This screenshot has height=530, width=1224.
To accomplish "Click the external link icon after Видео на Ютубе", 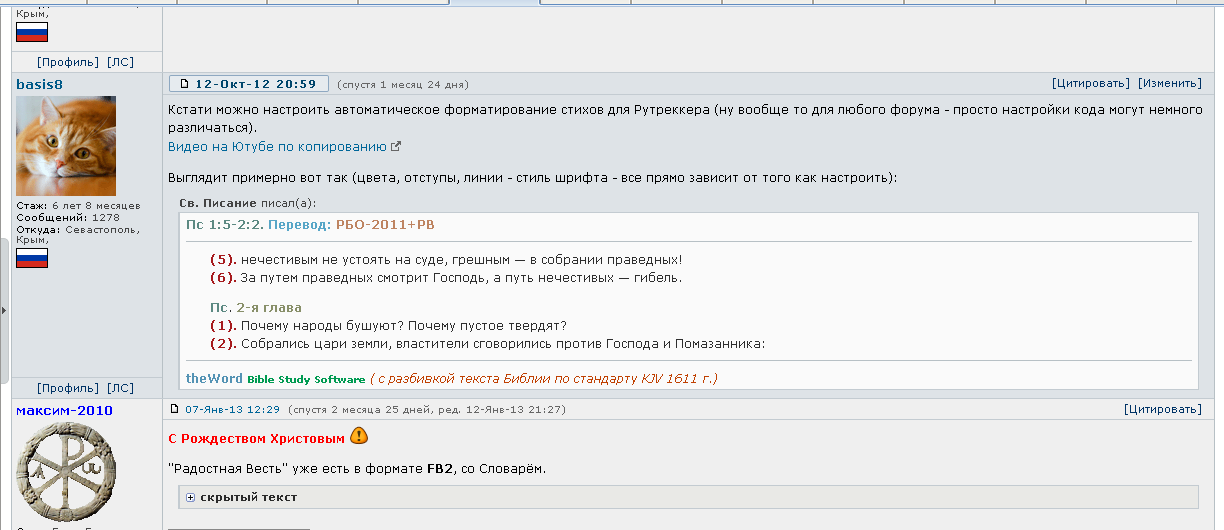I will tap(396, 146).
